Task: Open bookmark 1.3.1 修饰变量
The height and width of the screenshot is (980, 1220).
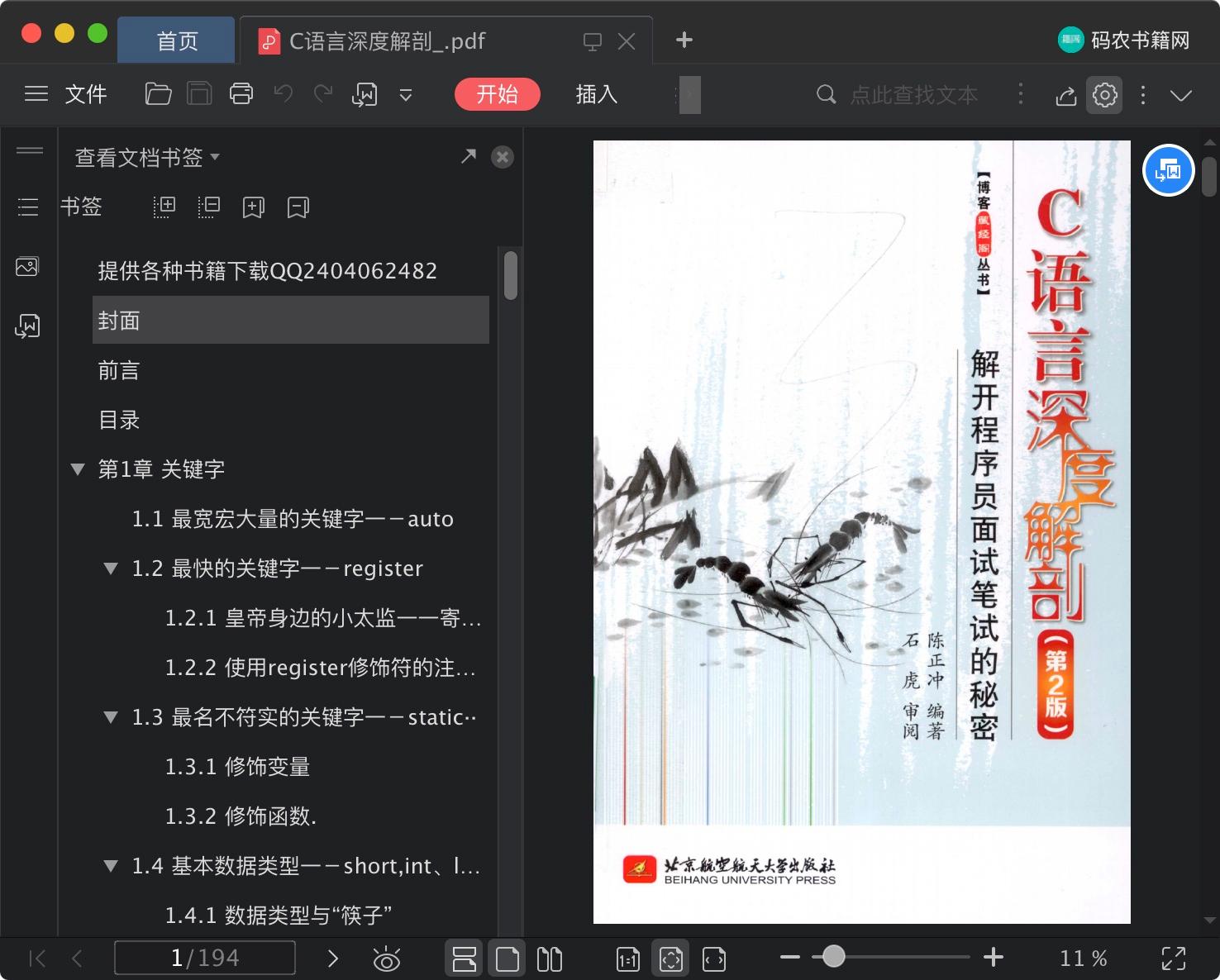Action: coord(237,767)
